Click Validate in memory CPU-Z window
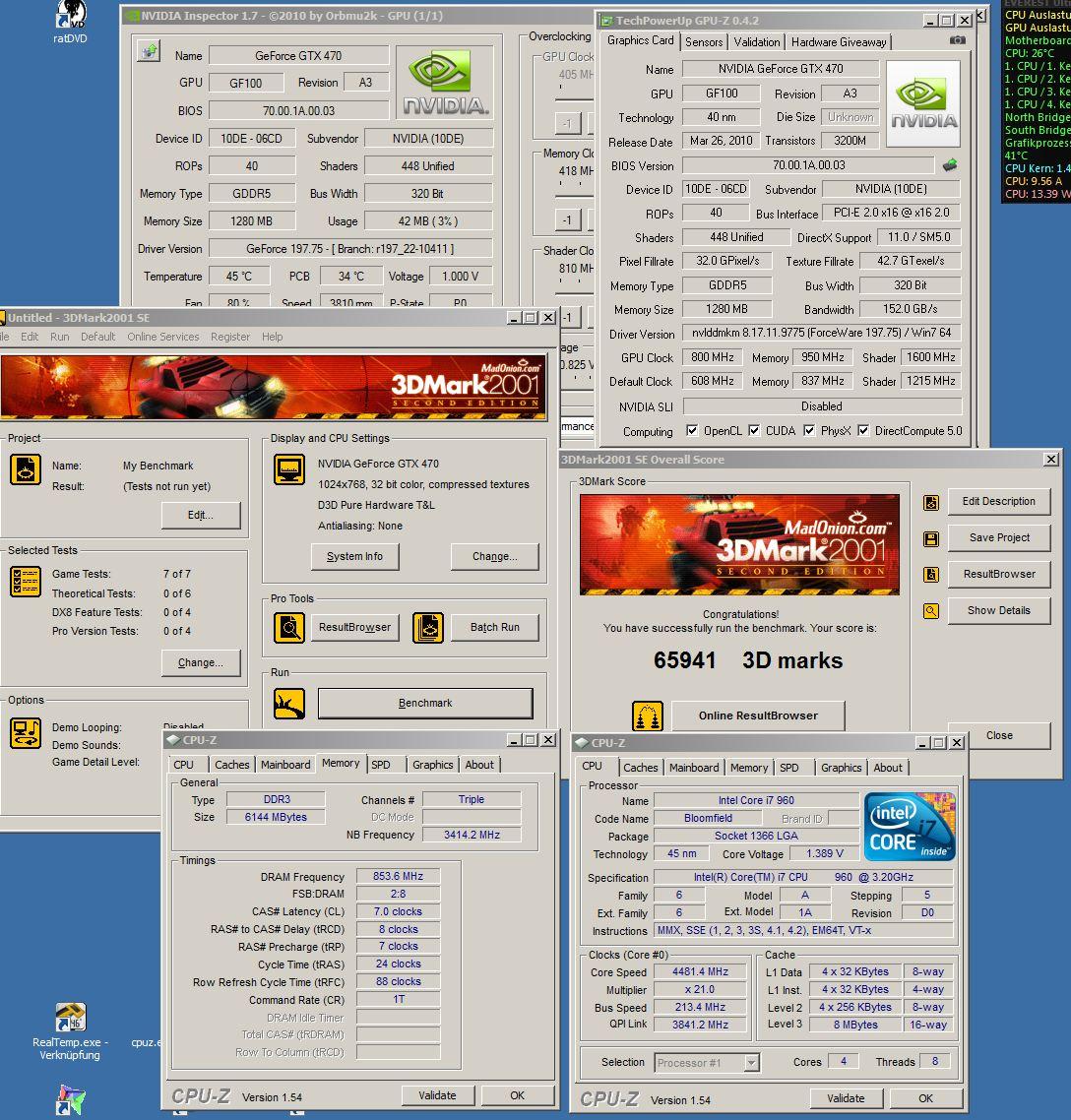Image resolution: width=1071 pixels, height=1120 pixels. pos(437,1095)
